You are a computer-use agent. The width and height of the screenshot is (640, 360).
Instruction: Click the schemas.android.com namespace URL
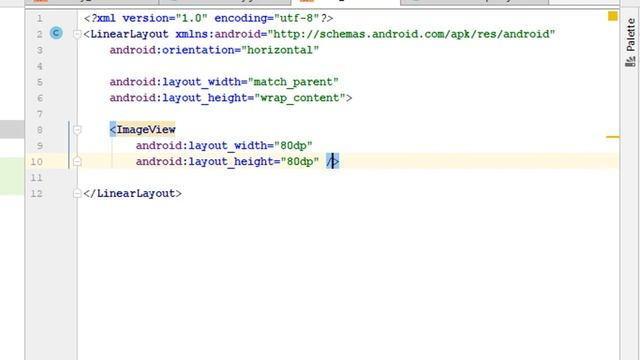point(411,34)
